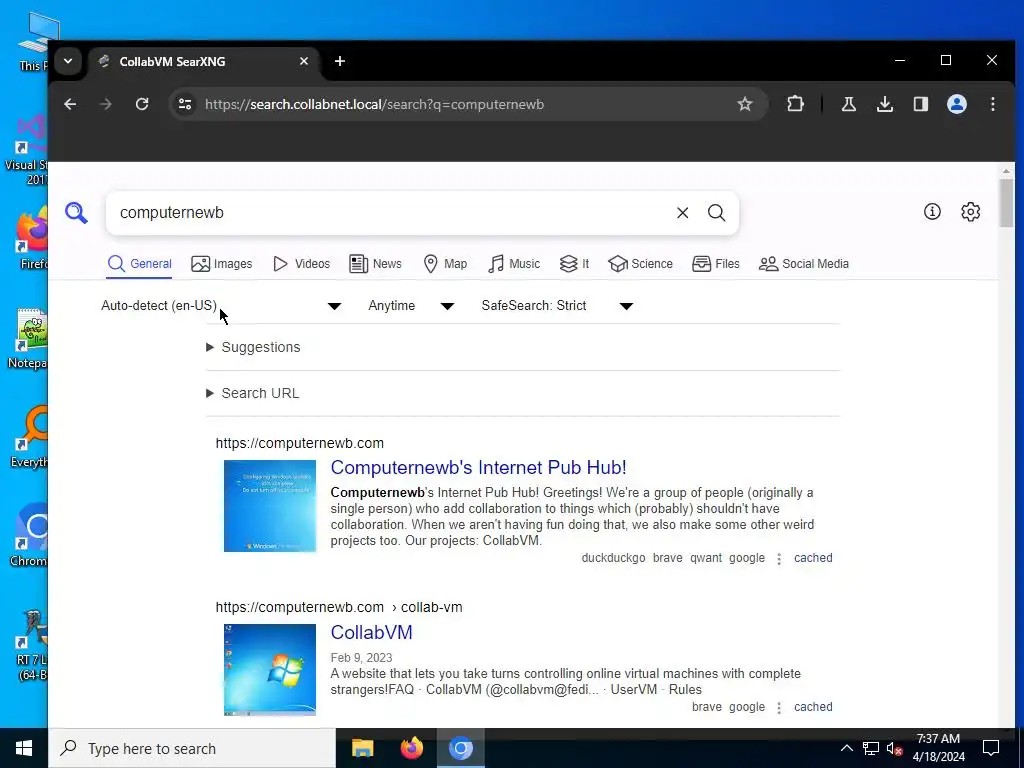Switch to the It category

[574, 264]
